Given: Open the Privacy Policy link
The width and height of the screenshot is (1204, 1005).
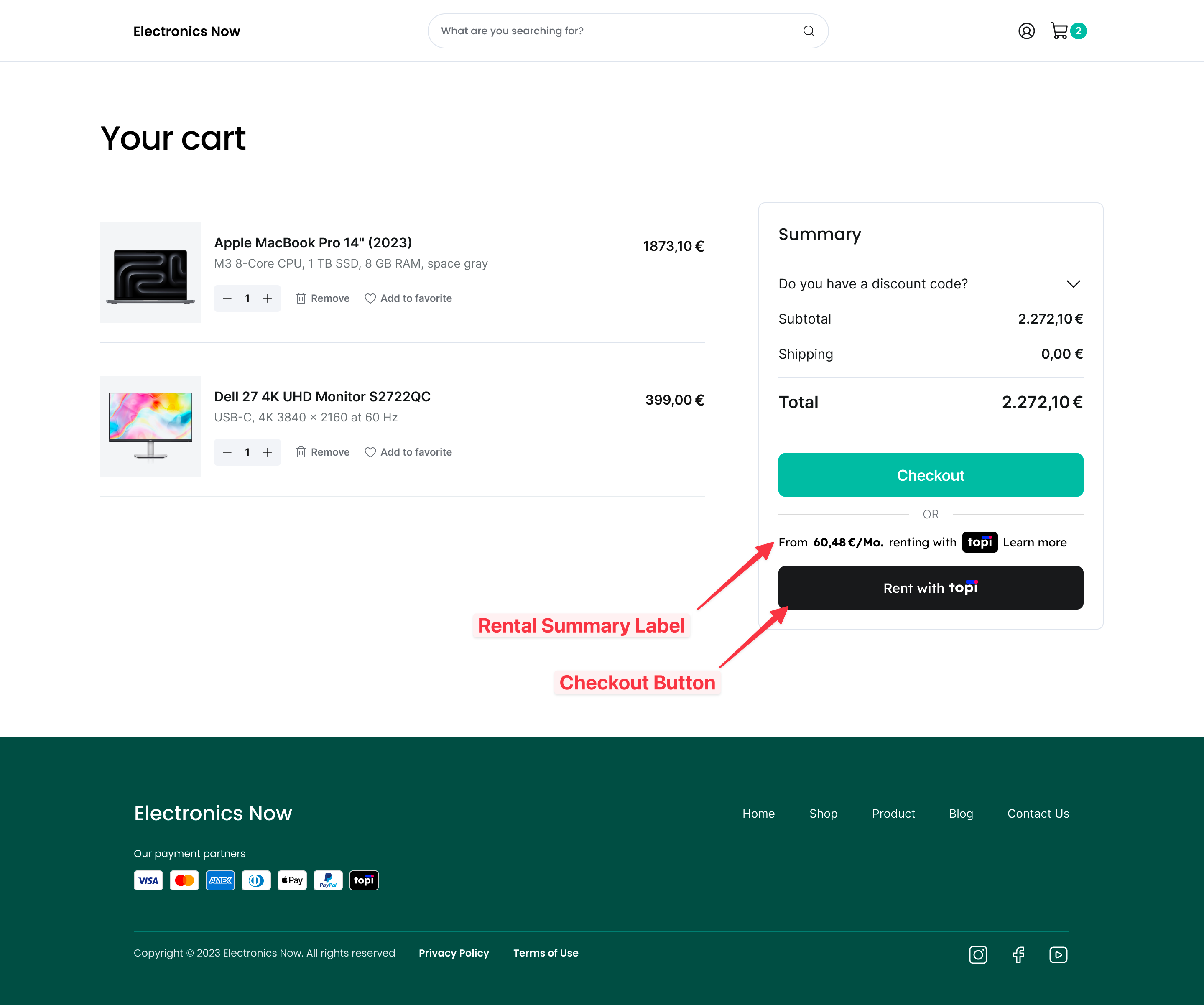Looking at the screenshot, I should [454, 953].
